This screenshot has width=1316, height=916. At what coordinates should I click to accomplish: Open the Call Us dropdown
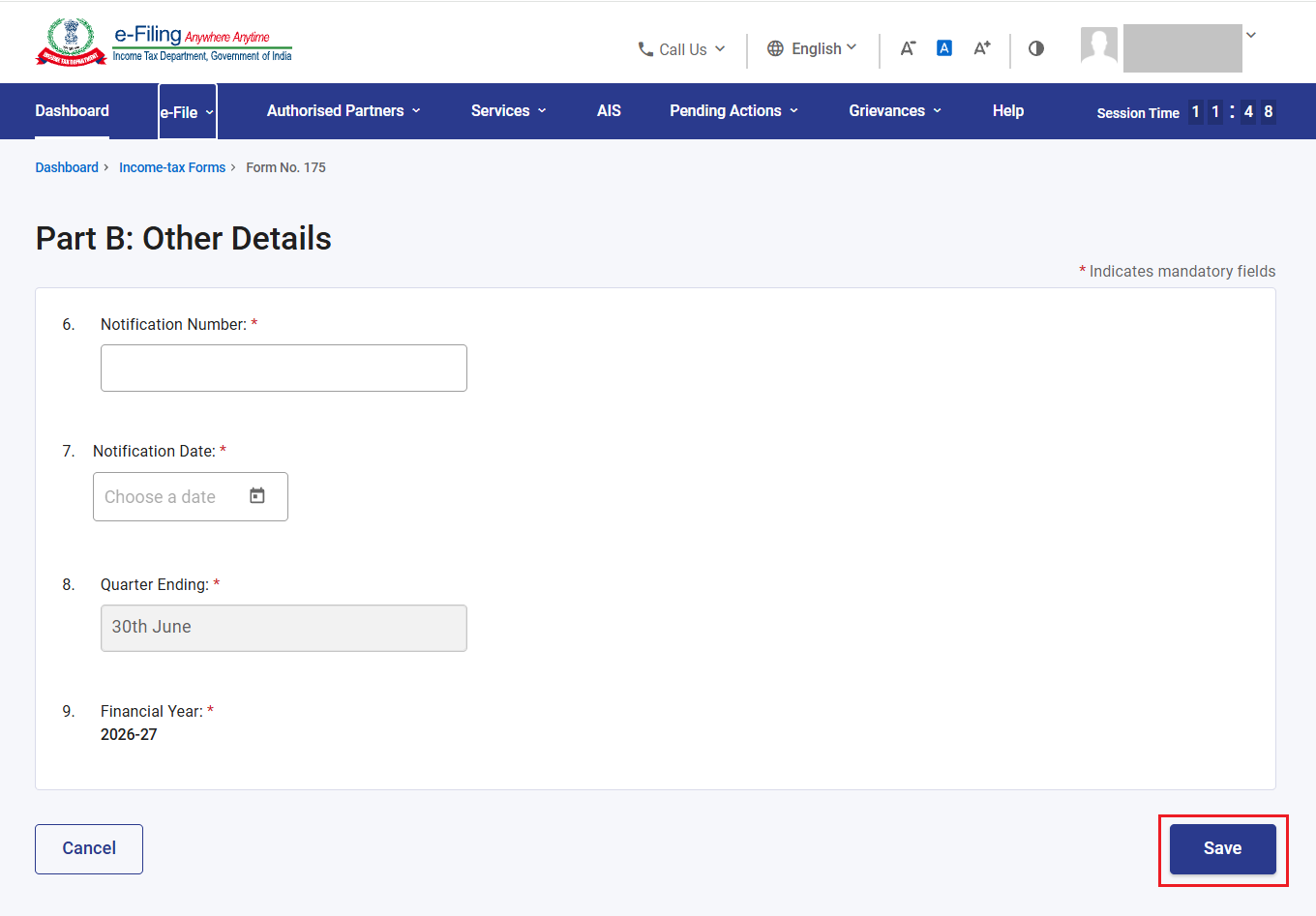coord(681,49)
